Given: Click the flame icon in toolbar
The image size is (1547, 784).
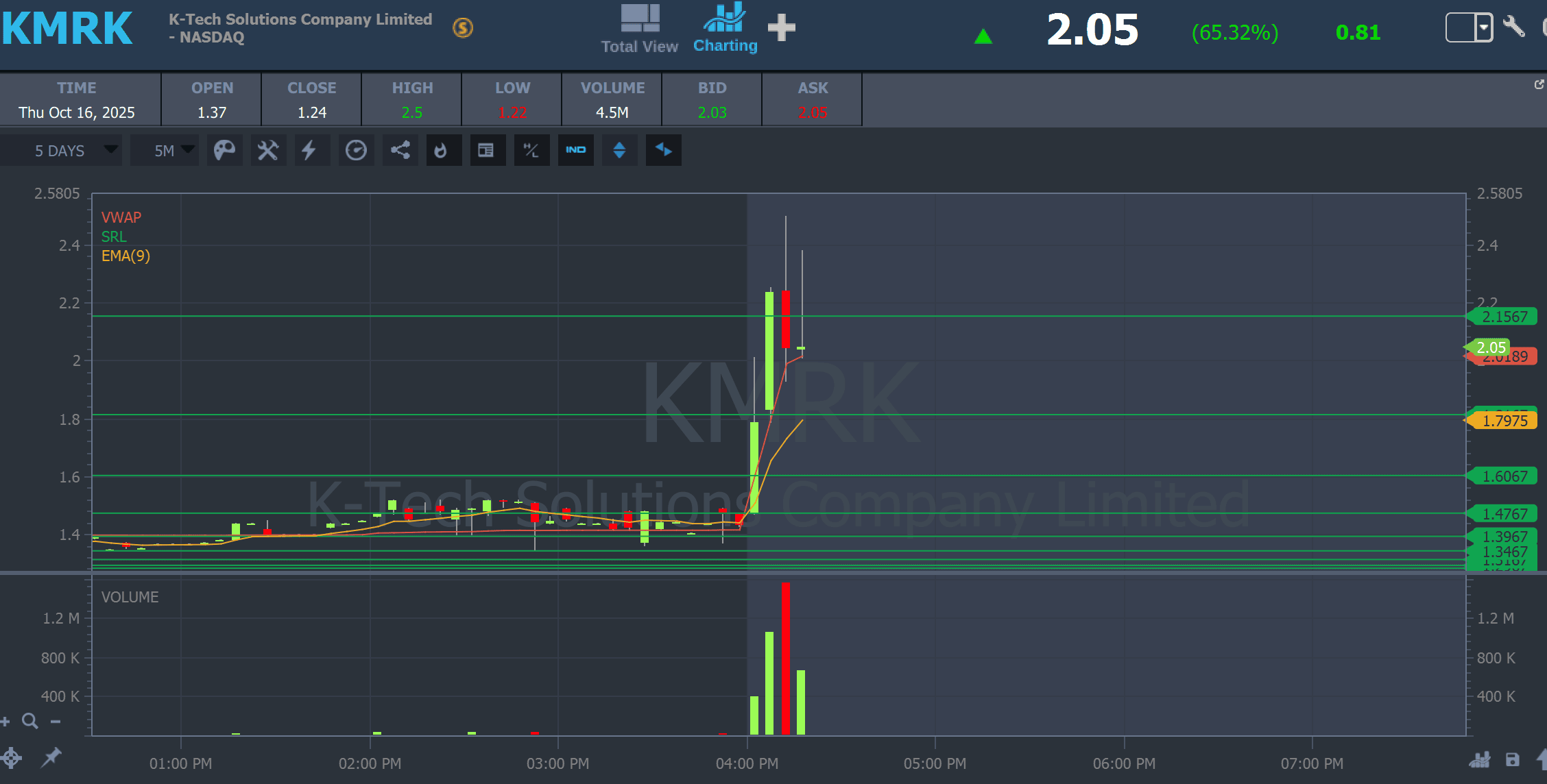Looking at the screenshot, I should coord(441,150).
